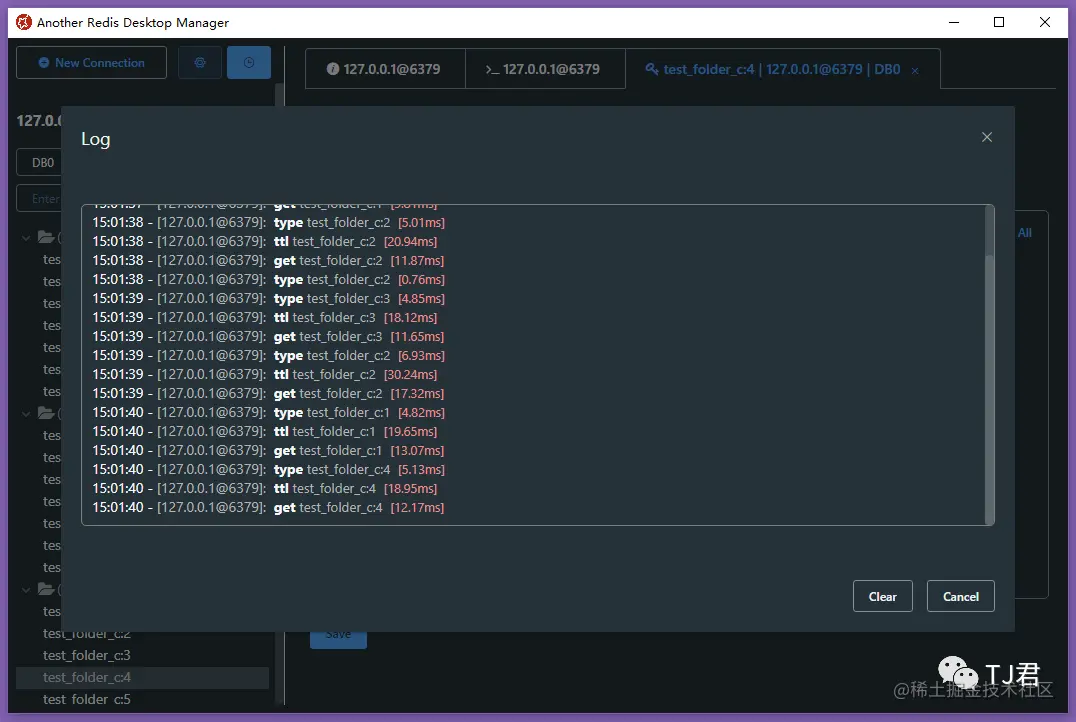Click log line type test_folder_c:3 4.85ms
The width and height of the screenshot is (1076, 722).
point(268,299)
